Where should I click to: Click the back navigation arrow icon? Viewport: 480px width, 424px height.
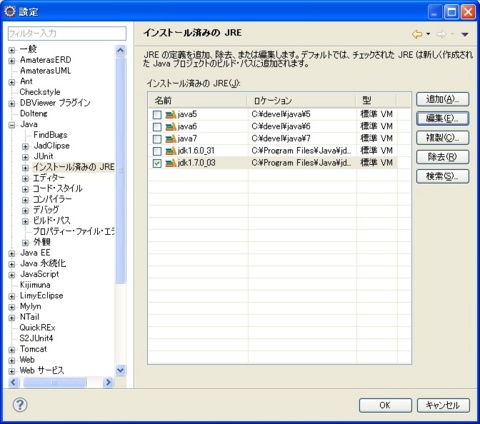point(417,34)
